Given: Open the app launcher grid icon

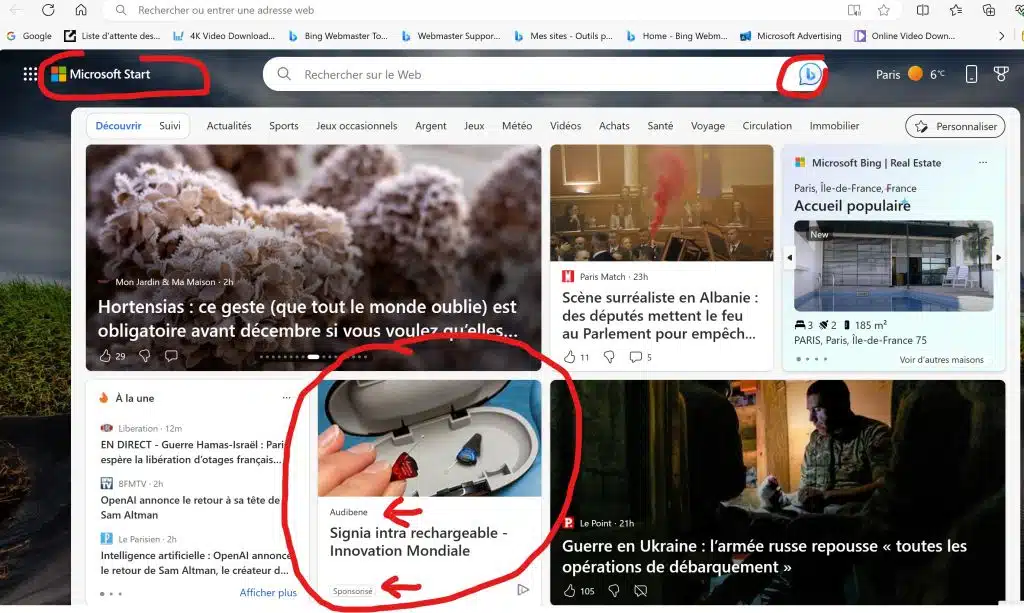Looking at the screenshot, I should tap(30, 74).
